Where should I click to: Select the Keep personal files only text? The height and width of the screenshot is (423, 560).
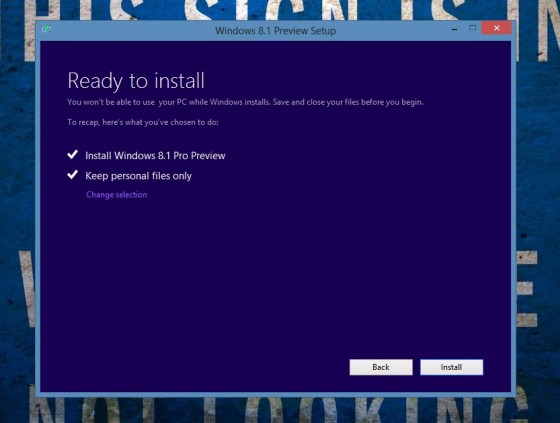point(138,176)
